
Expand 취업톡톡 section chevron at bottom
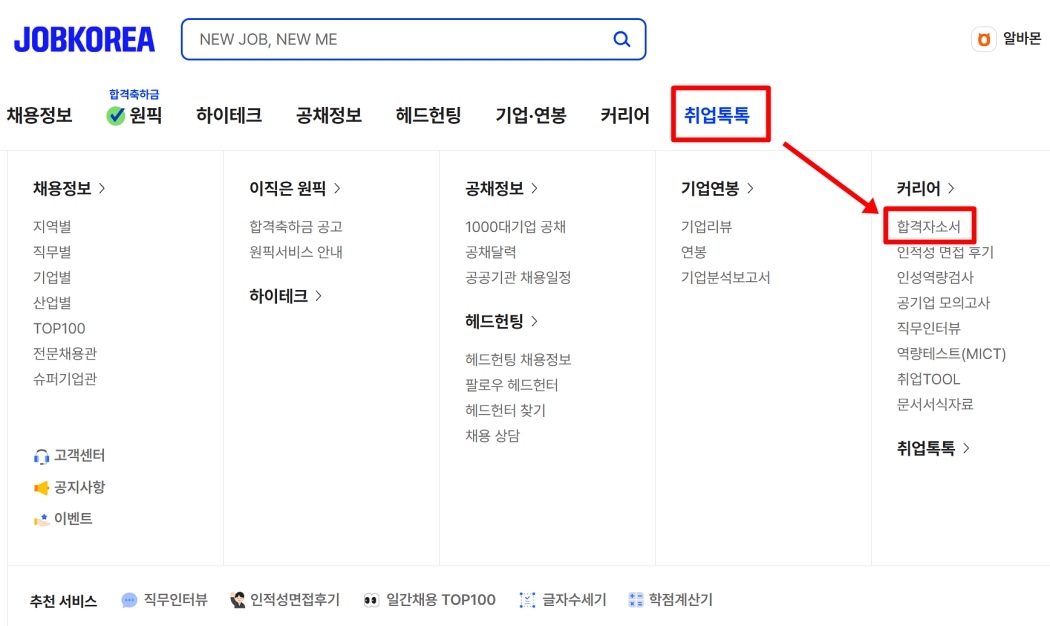point(966,449)
